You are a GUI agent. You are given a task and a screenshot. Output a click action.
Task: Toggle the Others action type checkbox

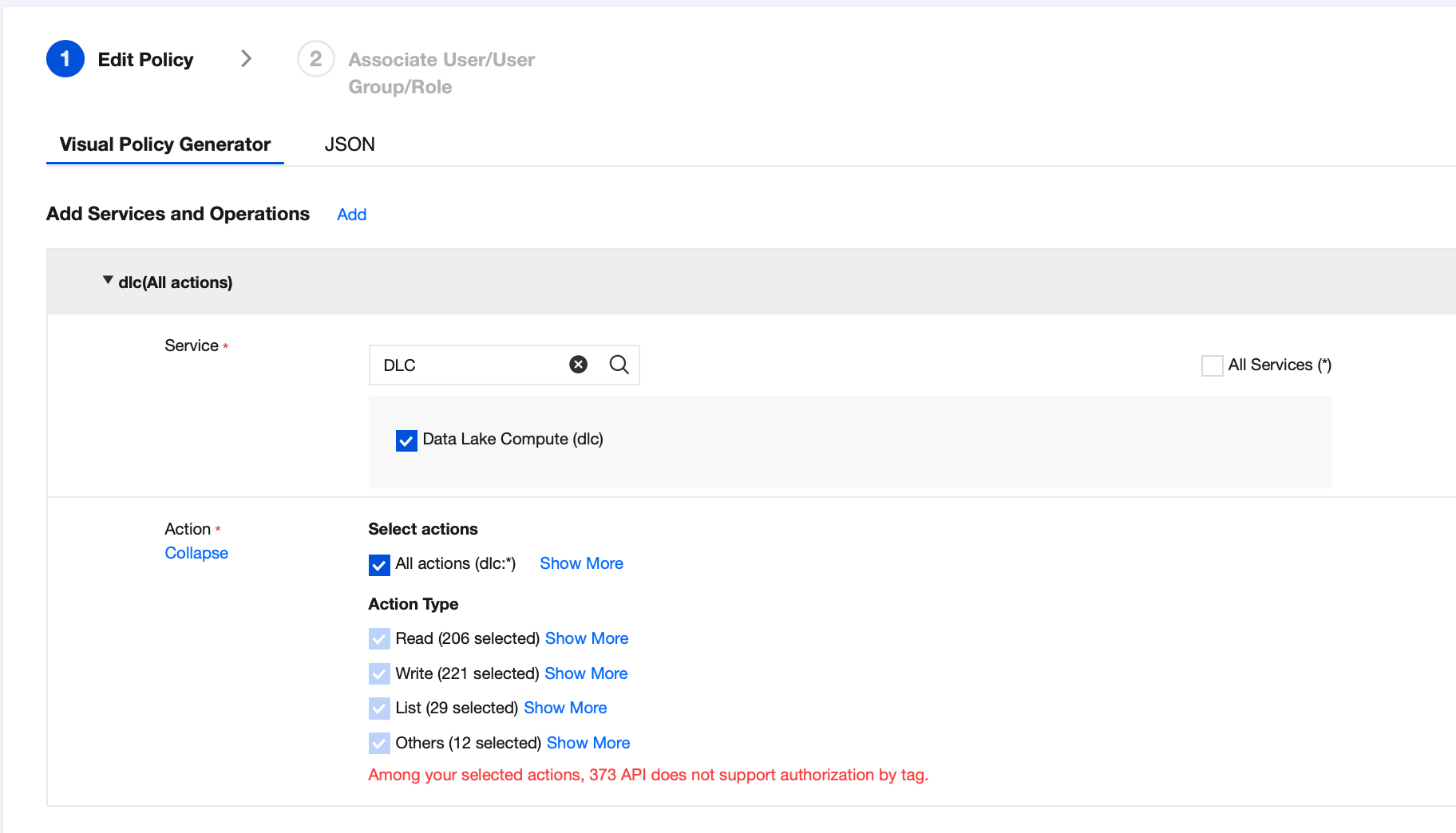(x=379, y=744)
